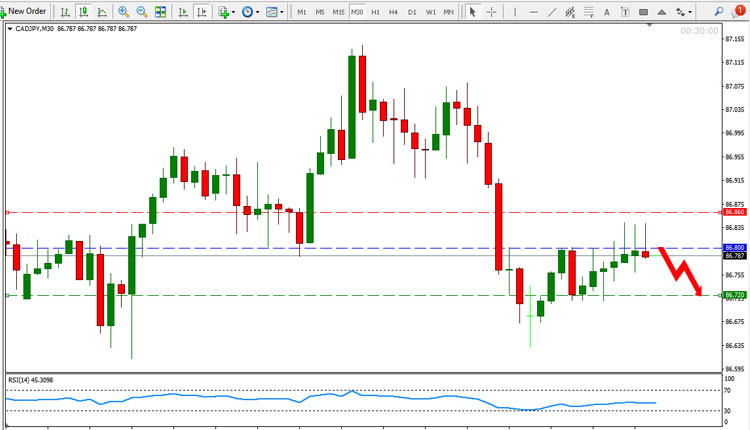Viewport: 750px width, 430px height.
Task: Select the D1 timeframe
Action: click(412, 12)
